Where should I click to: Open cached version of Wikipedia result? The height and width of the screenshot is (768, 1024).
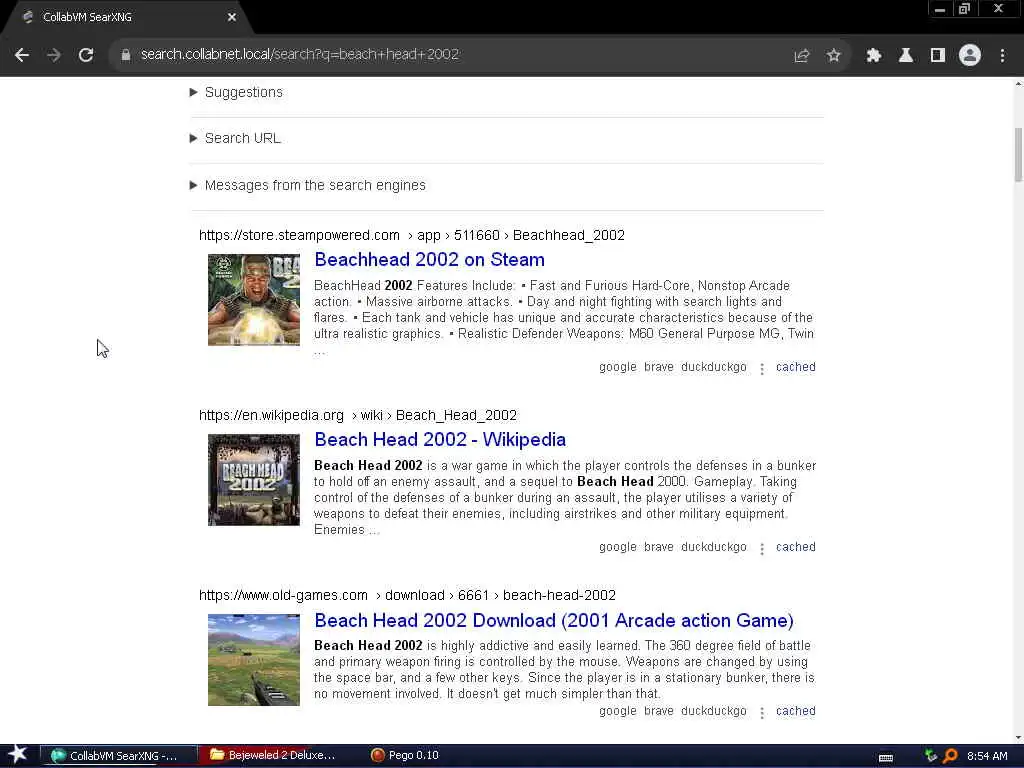click(795, 547)
